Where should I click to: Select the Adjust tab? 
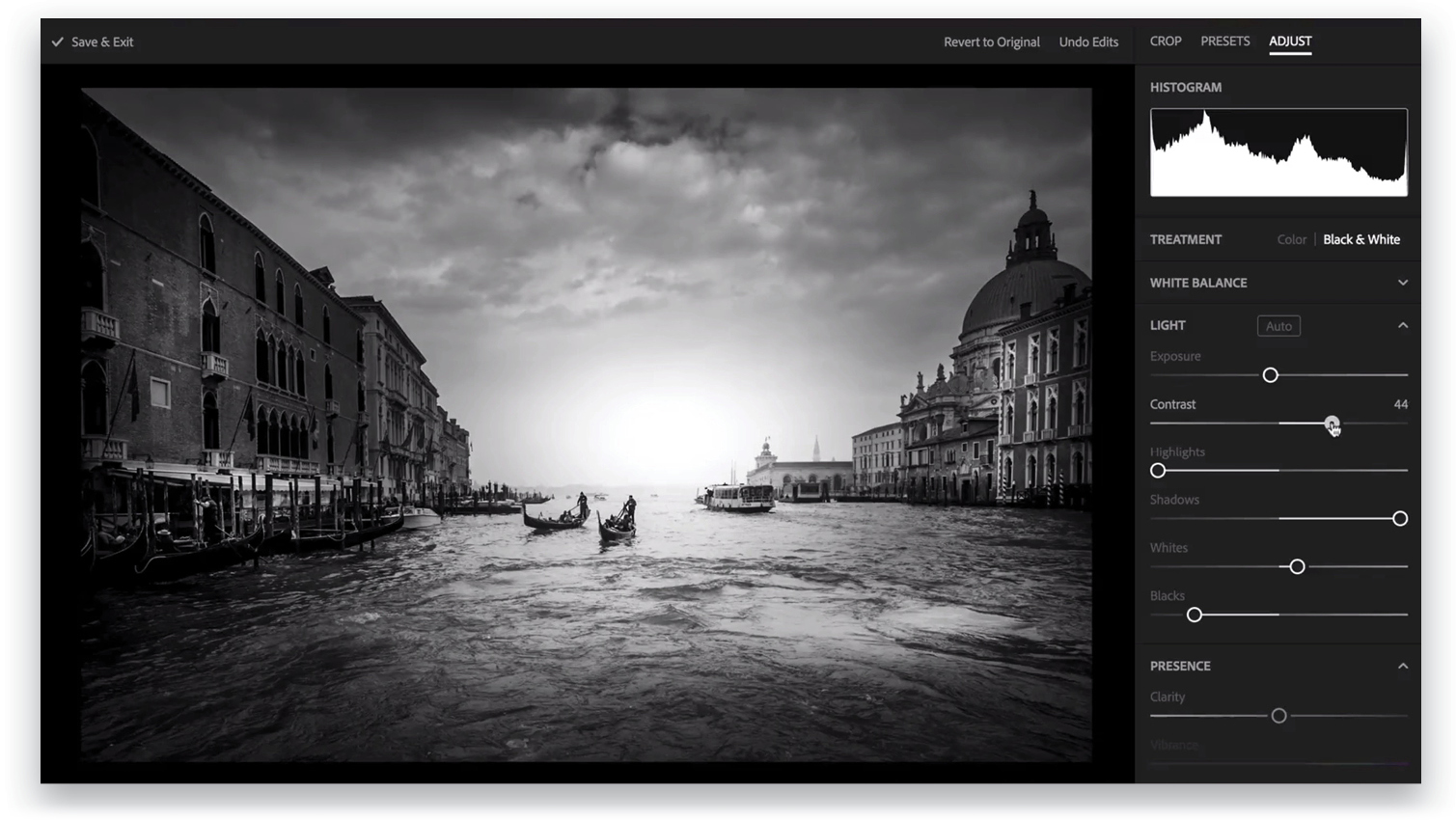click(1289, 41)
